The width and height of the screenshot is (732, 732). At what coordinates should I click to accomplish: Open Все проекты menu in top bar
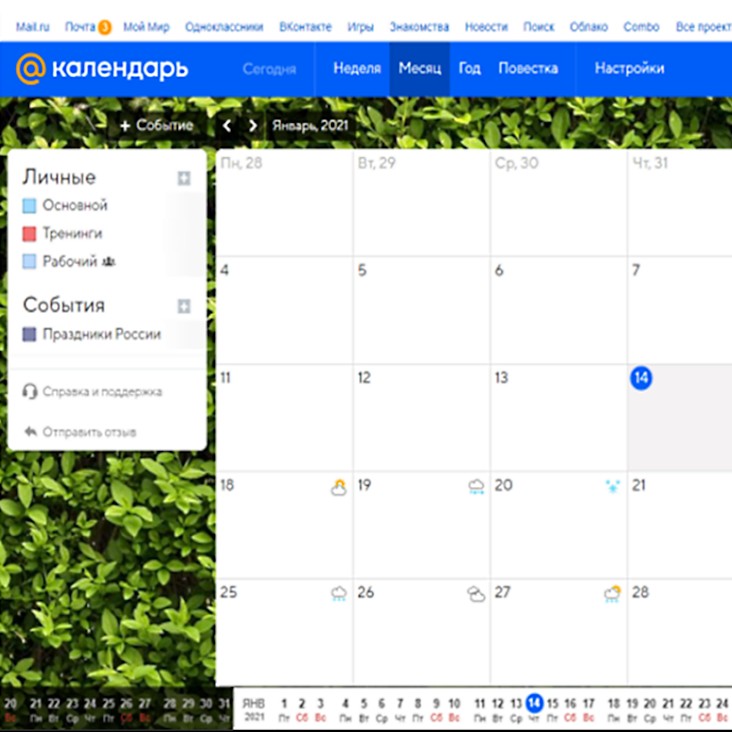pyautogui.click(x=703, y=27)
